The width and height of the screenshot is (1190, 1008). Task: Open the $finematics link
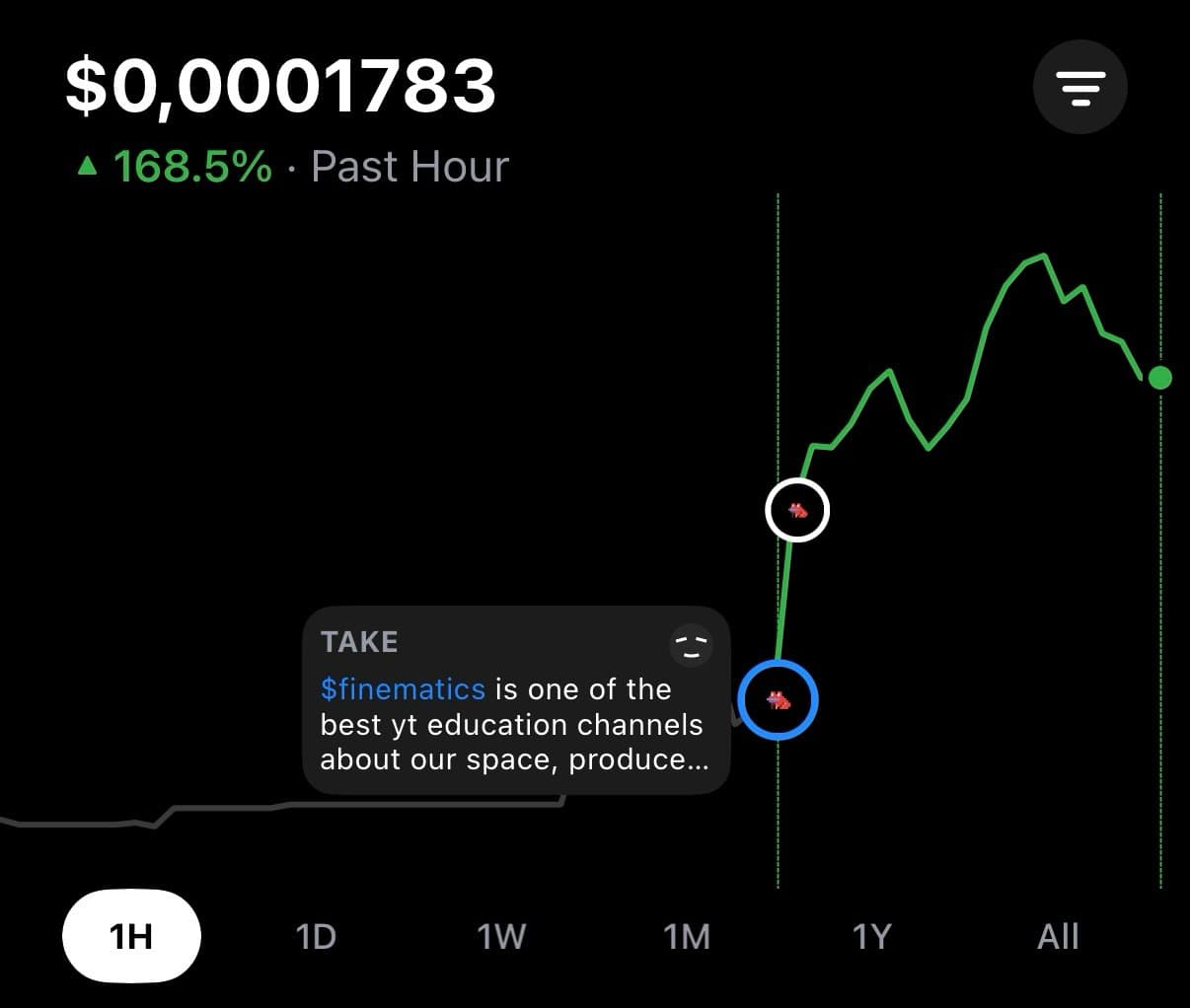[403, 688]
